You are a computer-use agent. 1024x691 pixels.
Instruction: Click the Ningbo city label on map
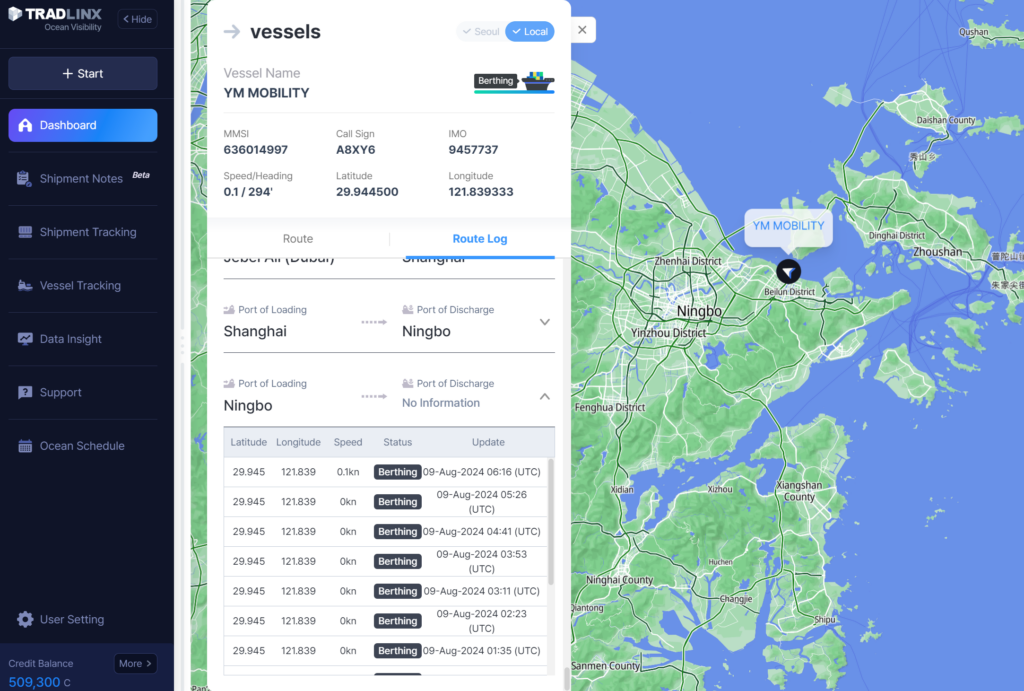699,311
